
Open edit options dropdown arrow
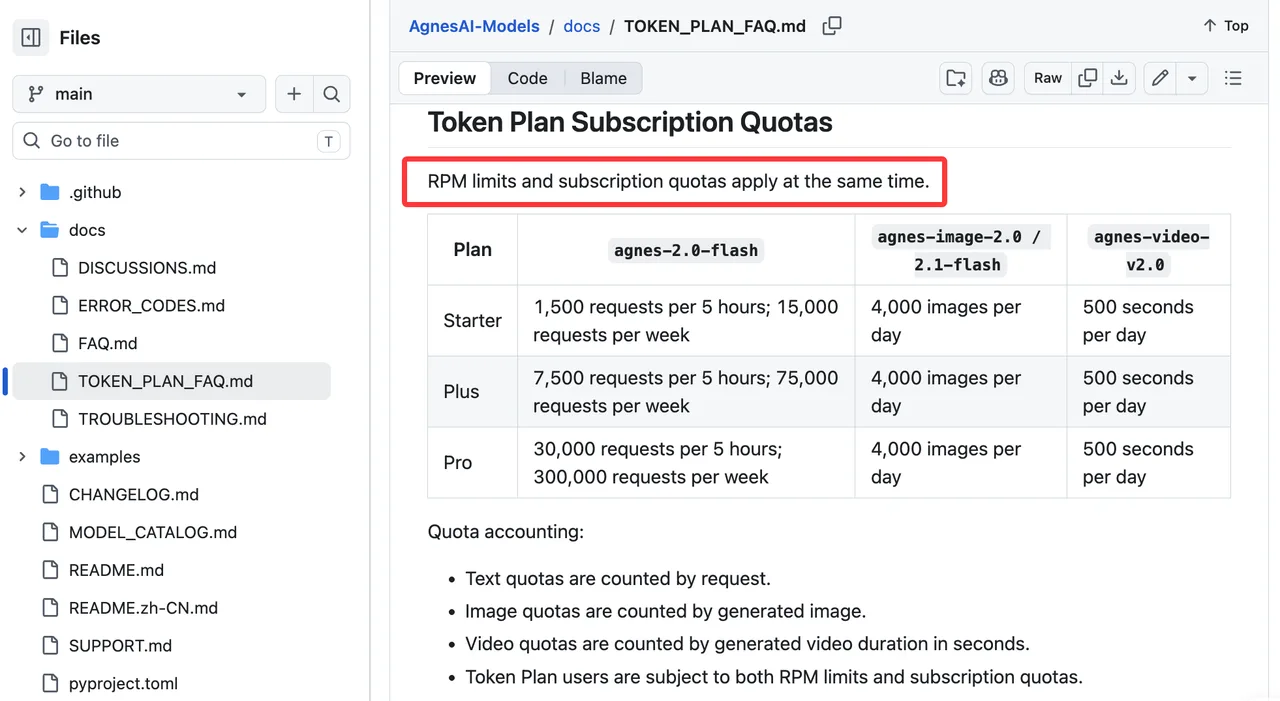click(1192, 78)
